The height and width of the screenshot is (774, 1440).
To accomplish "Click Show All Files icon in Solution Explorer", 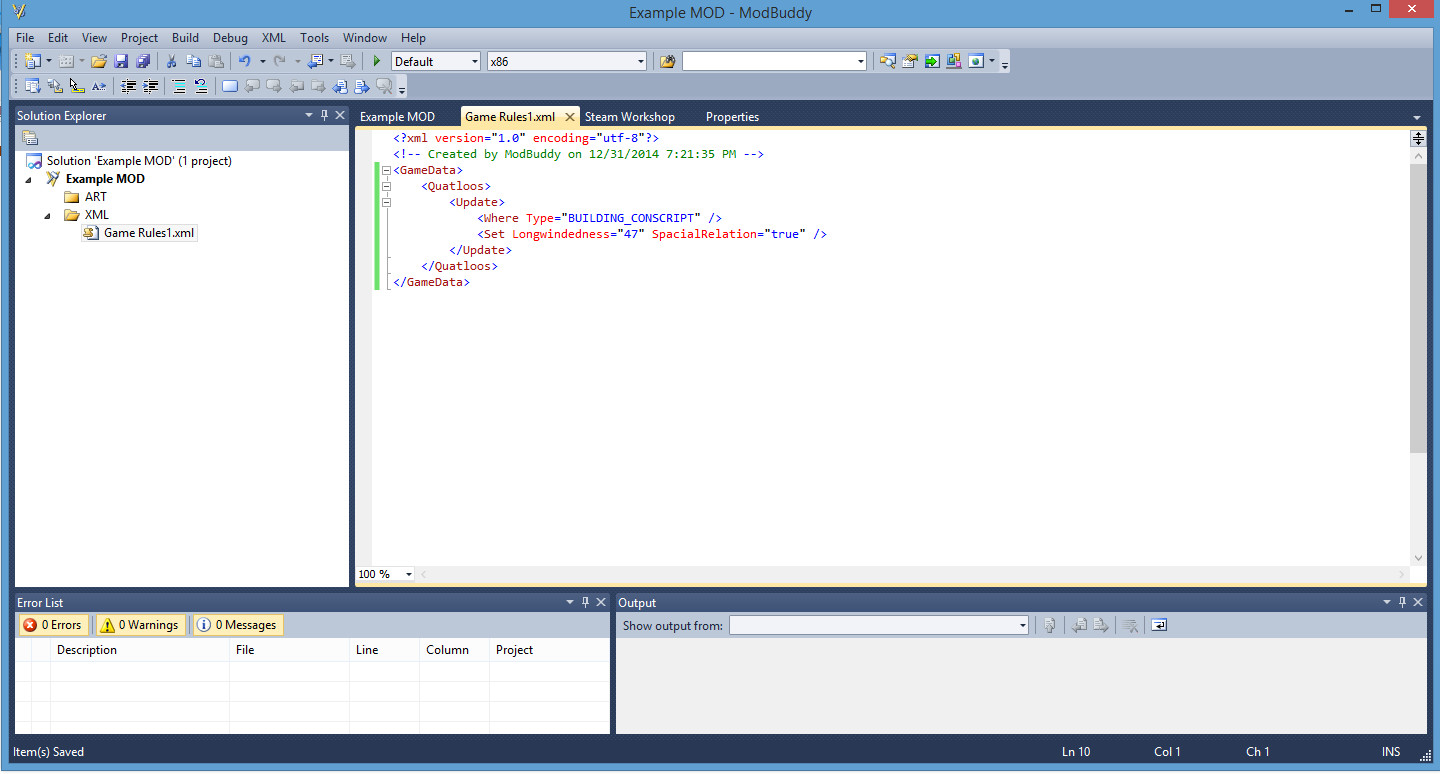I will point(30,138).
